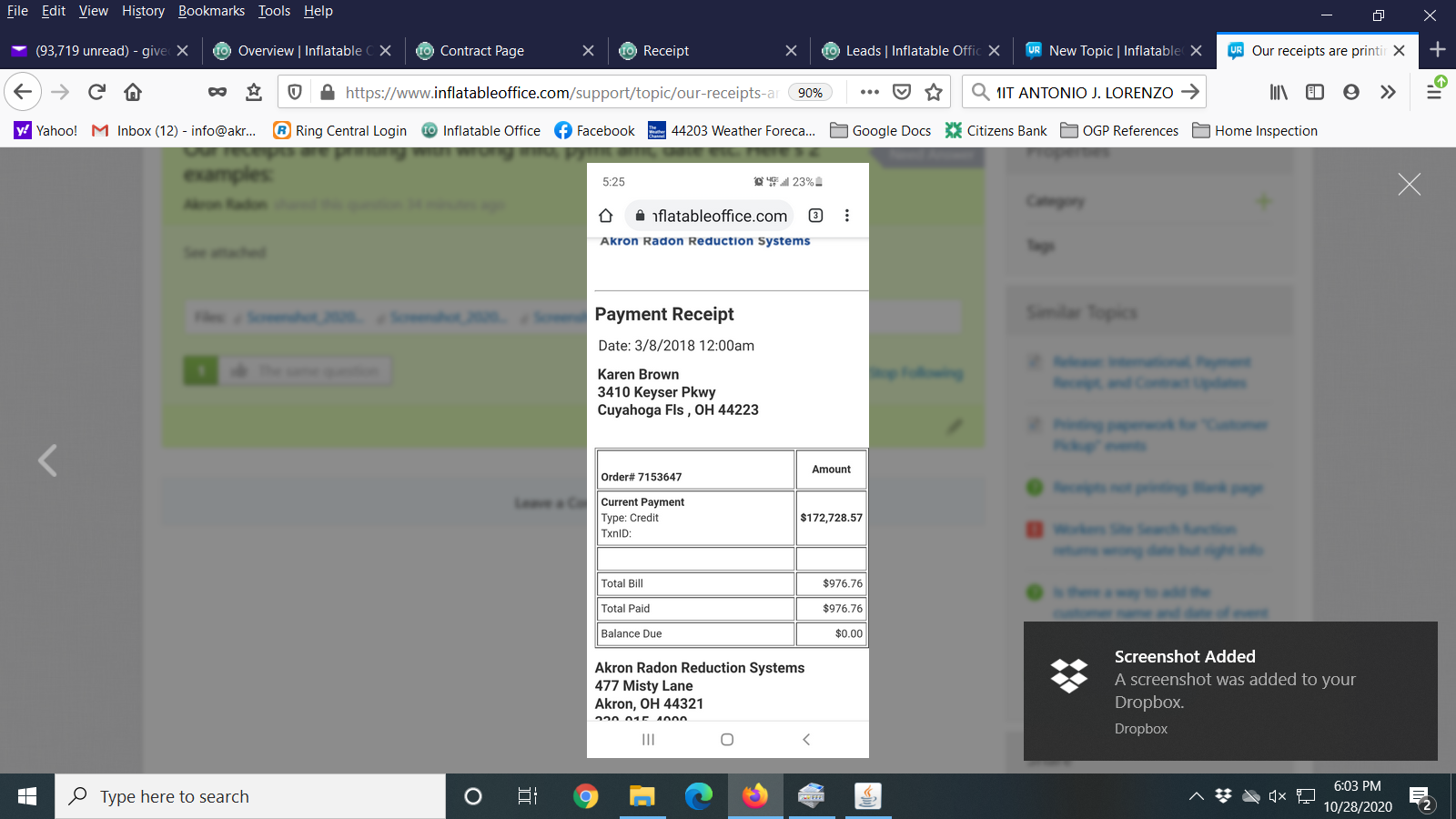The width and height of the screenshot is (1456, 819).
Task: Go to the Firefox home page icon
Action: click(x=133, y=92)
